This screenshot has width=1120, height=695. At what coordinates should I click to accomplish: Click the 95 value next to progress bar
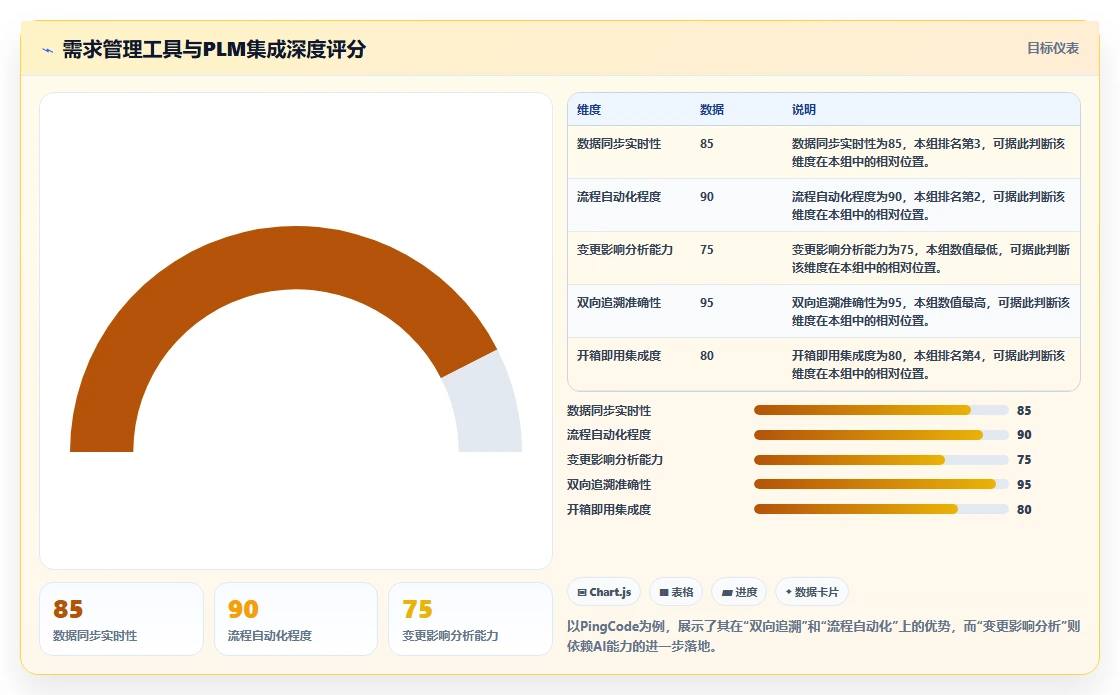coord(1024,485)
